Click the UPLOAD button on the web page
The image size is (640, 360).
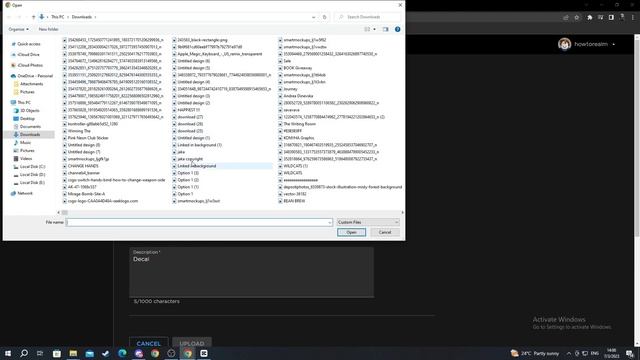pos(192,344)
